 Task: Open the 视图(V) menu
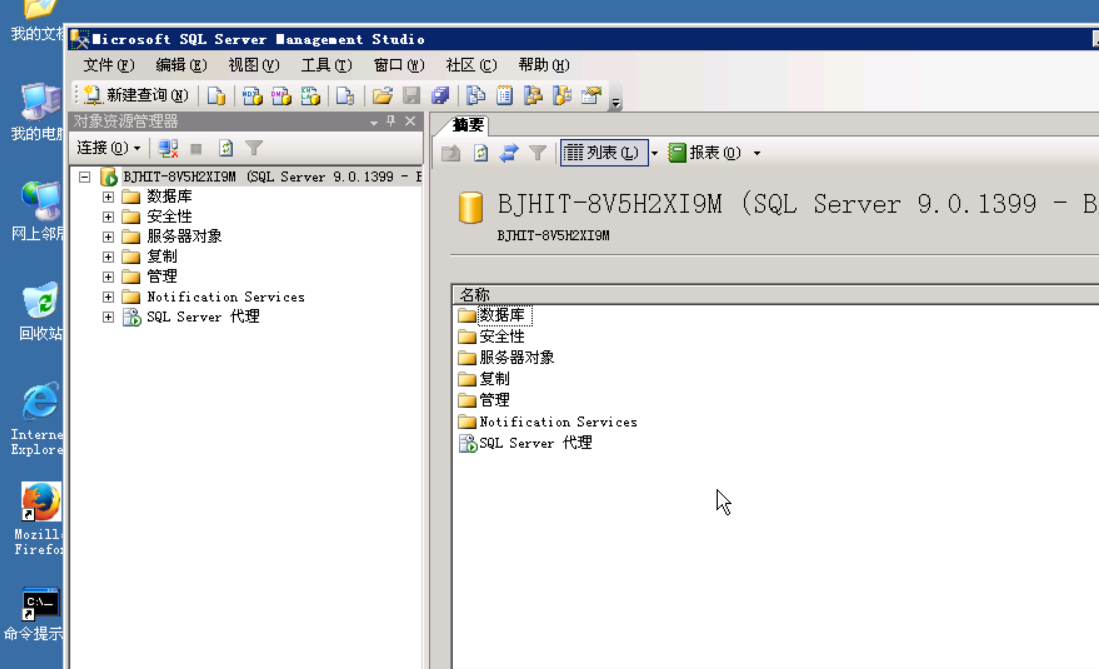click(x=254, y=65)
